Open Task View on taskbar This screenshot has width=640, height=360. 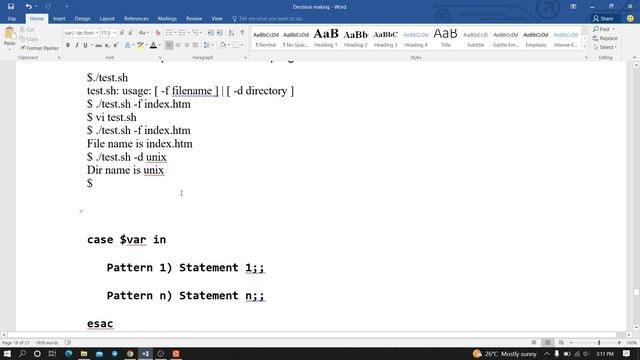pos(52,353)
